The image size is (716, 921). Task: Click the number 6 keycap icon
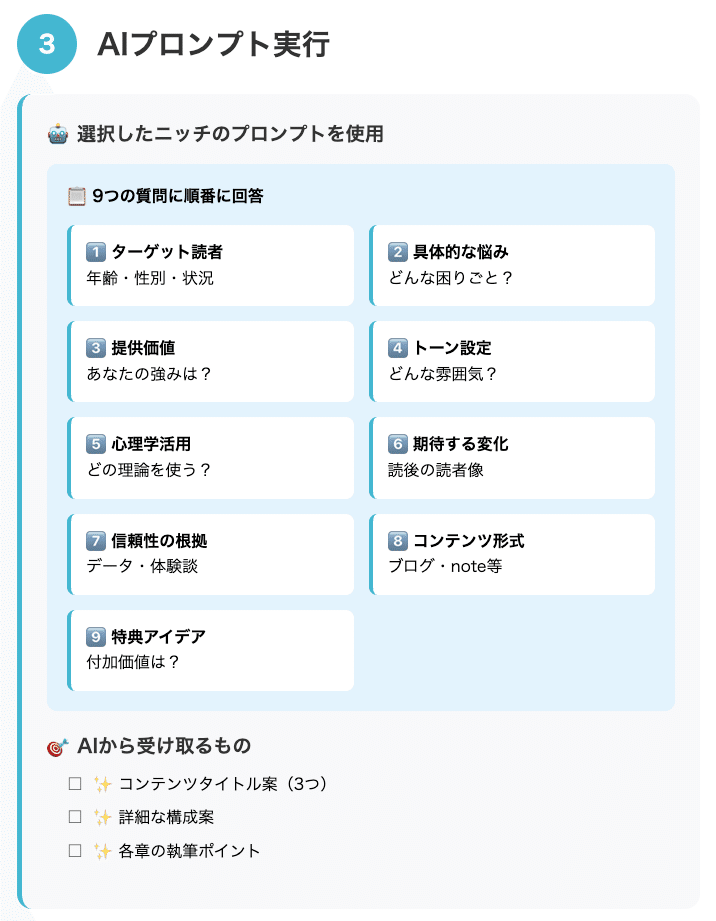point(398,444)
